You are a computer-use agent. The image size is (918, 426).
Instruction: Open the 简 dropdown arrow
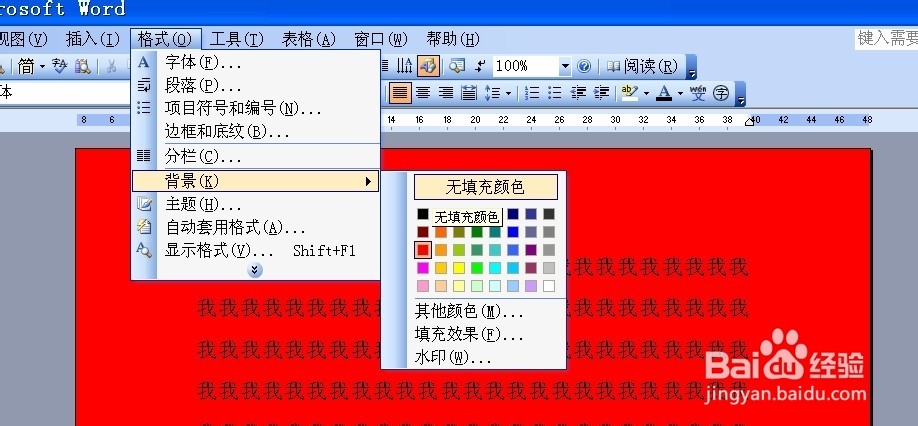(x=42, y=66)
